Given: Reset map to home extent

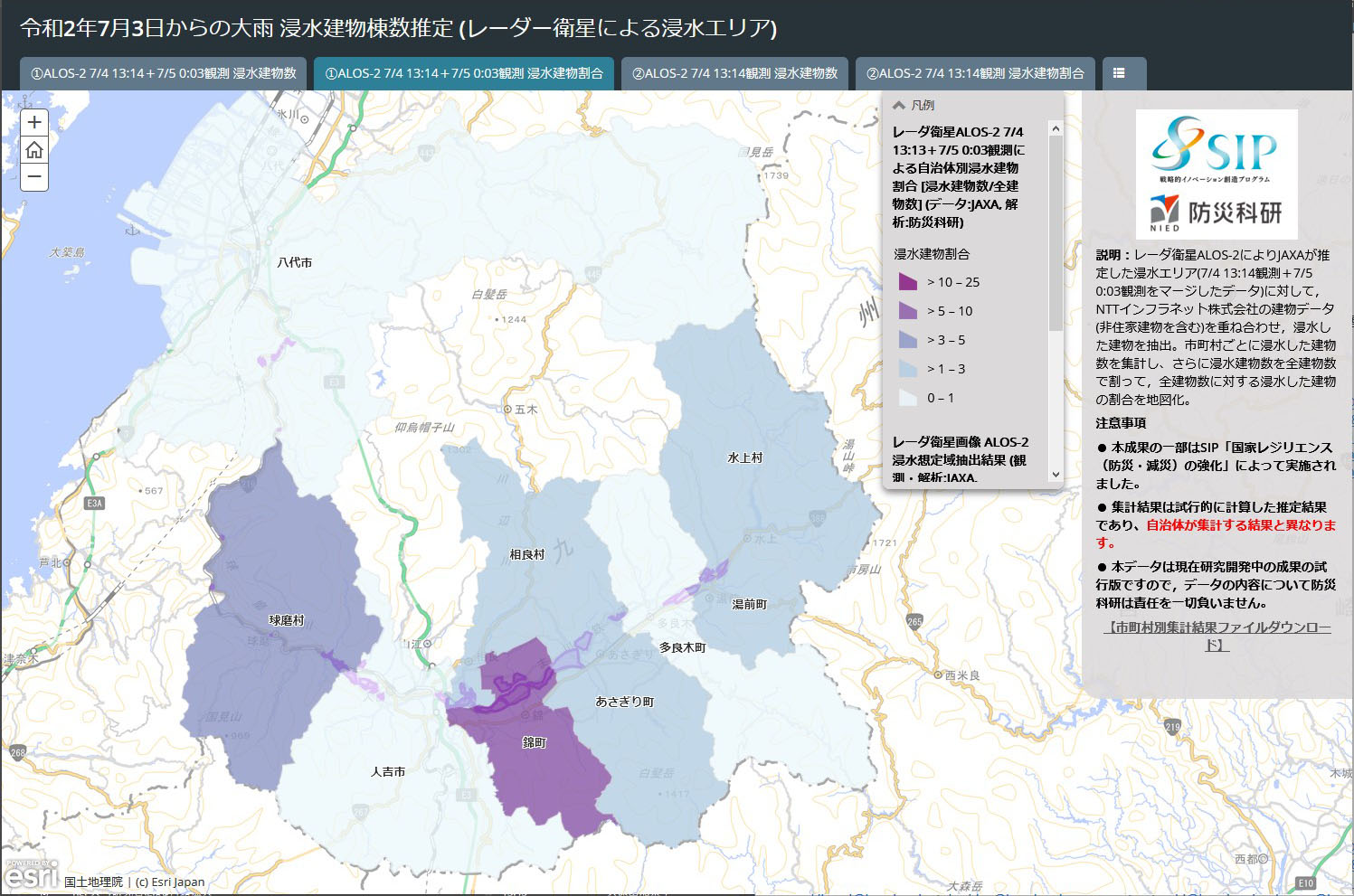Looking at the screenshot, I should [34, 150].
